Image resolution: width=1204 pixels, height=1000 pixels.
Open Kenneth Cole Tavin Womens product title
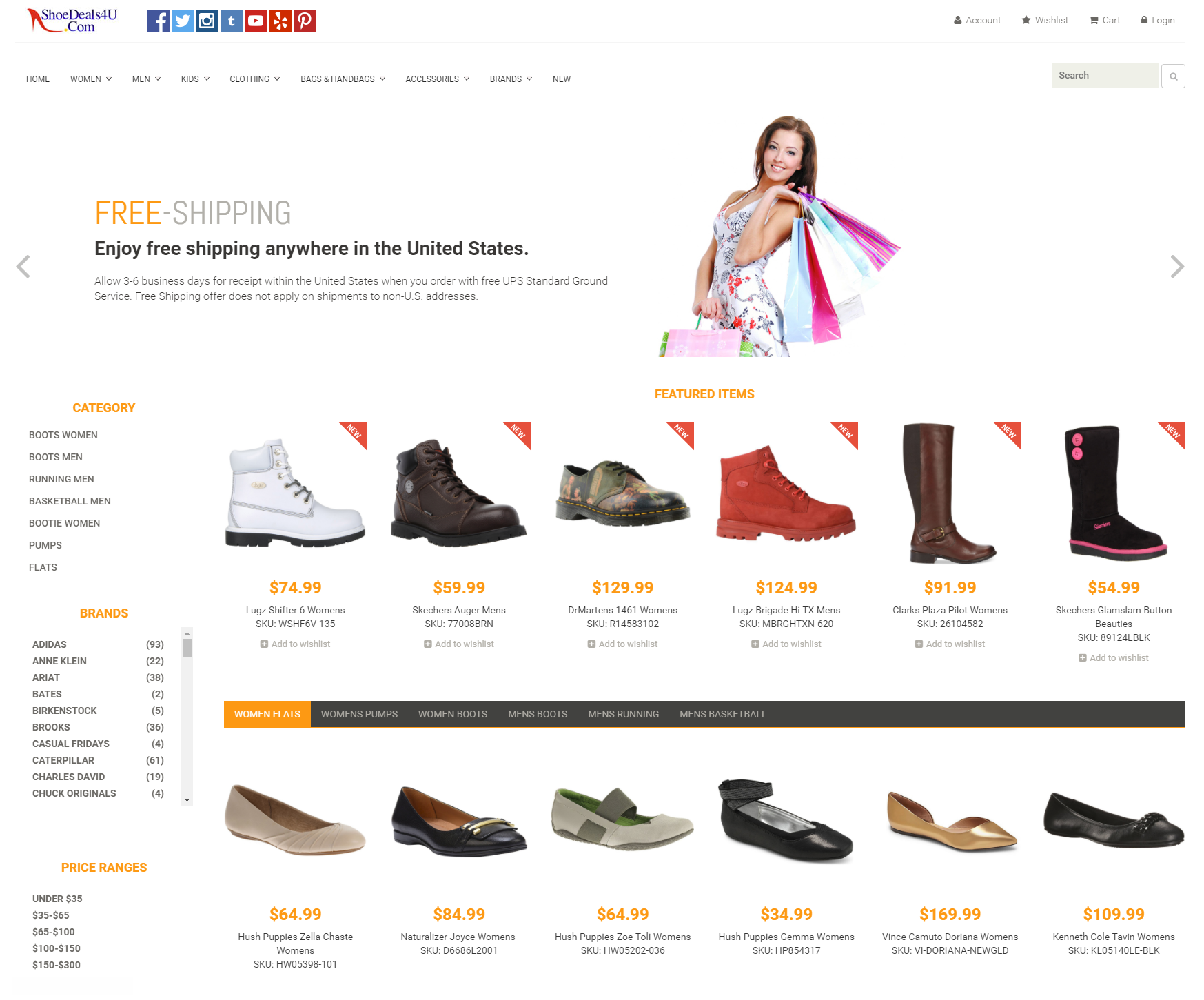pos(1114,937)
